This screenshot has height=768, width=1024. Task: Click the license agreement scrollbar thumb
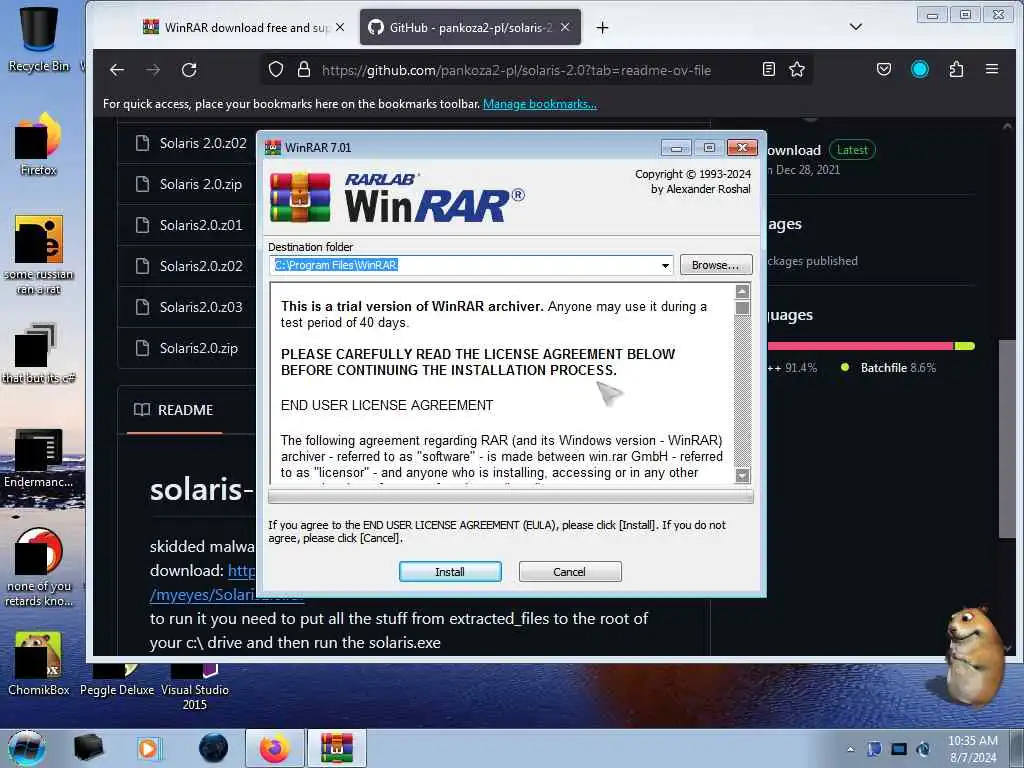point(743,308)
